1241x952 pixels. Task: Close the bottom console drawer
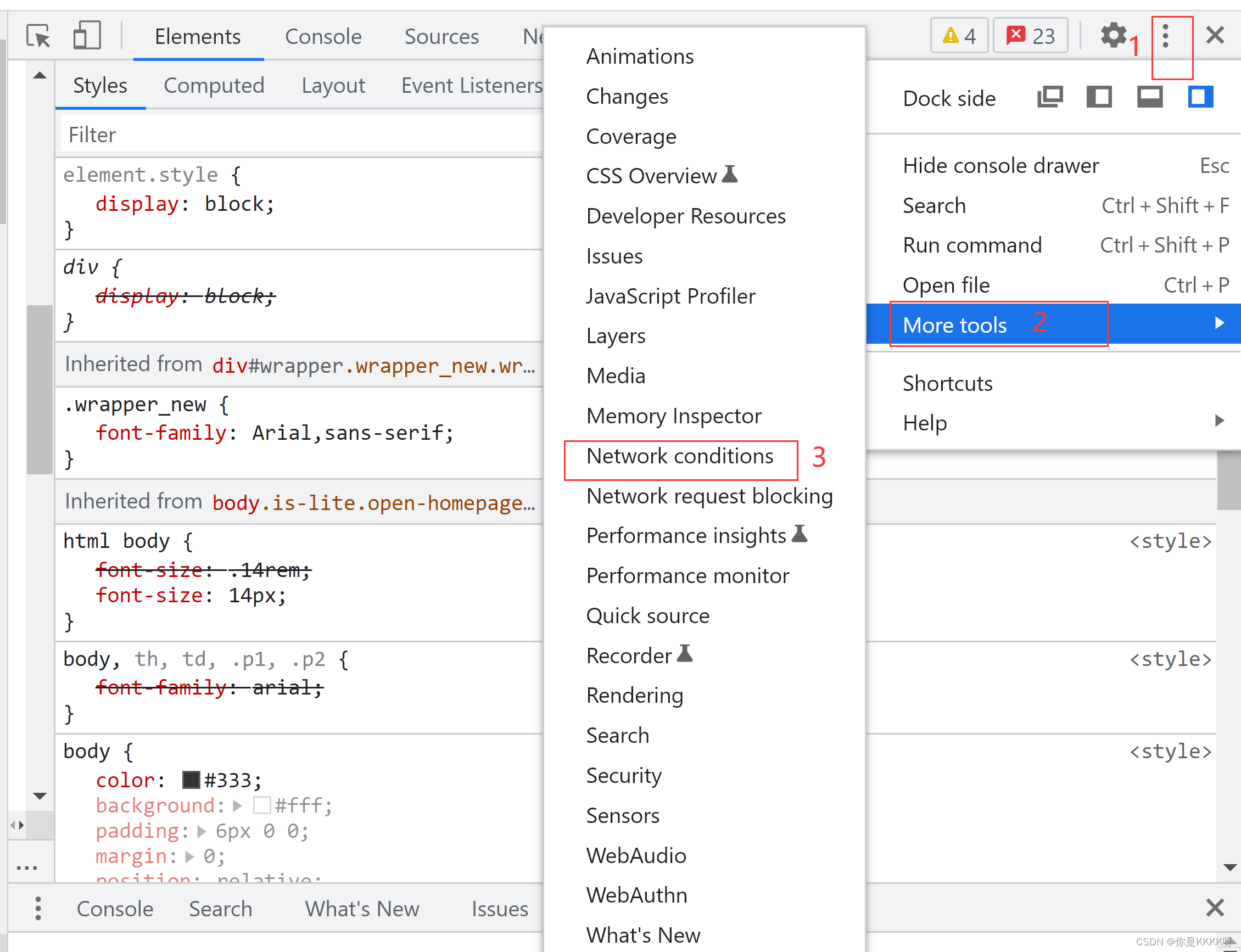click(x=1214, y=908)
